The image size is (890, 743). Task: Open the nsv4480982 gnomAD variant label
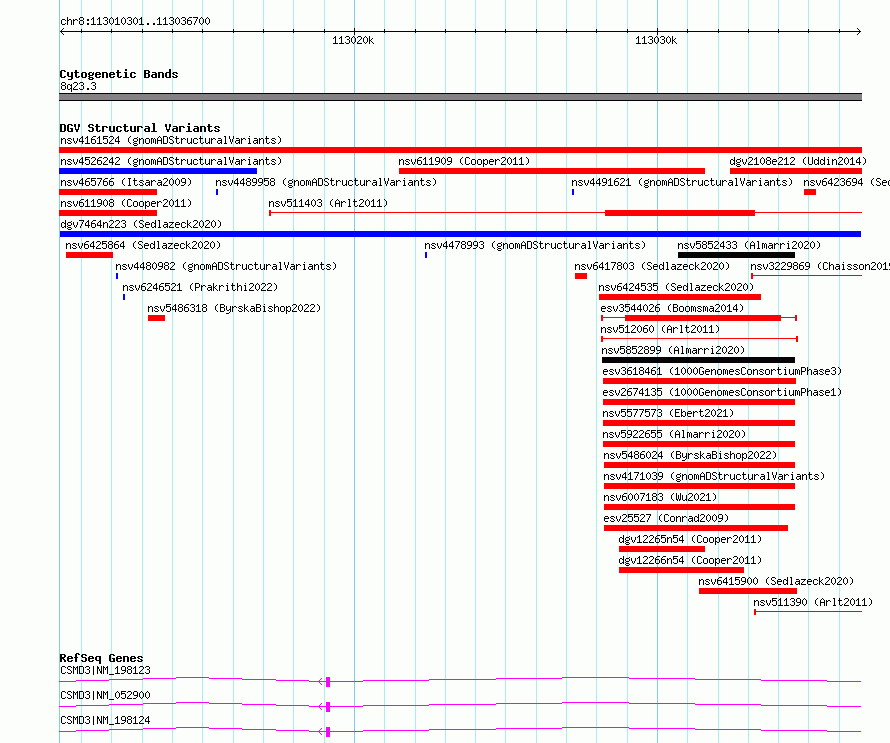[x=226, y=266]
